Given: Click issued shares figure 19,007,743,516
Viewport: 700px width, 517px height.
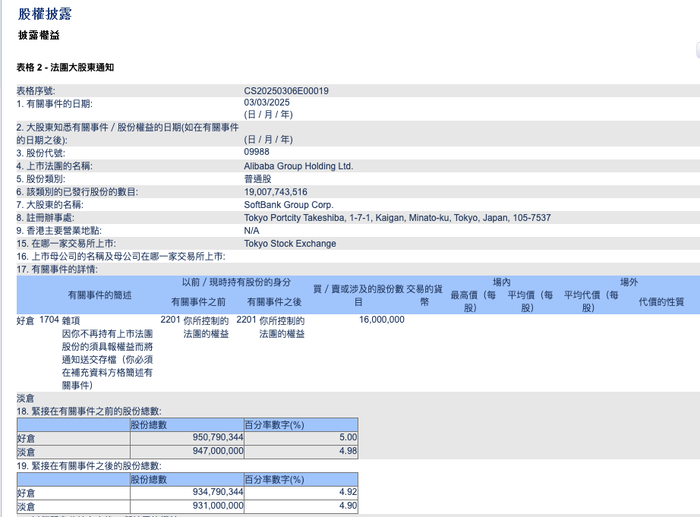Looking at the screenshot, I should (x=275, y=192).
